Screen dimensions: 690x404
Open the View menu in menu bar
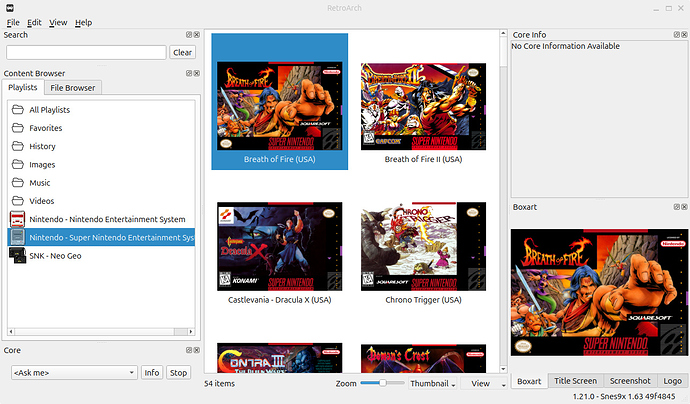coord(58,22)
